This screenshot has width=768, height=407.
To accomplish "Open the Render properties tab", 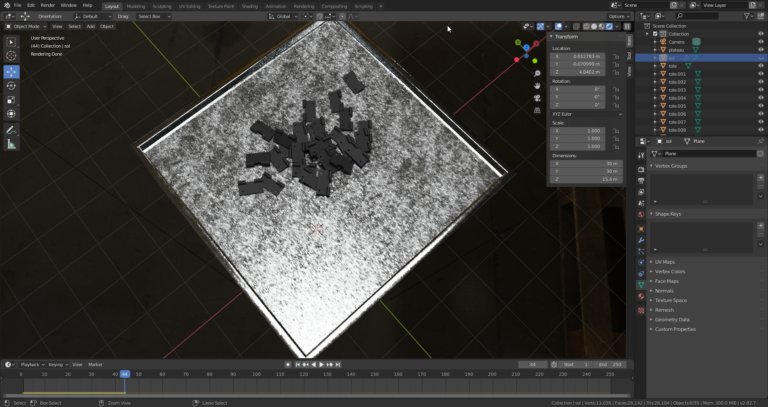I will tap(641, 169).
